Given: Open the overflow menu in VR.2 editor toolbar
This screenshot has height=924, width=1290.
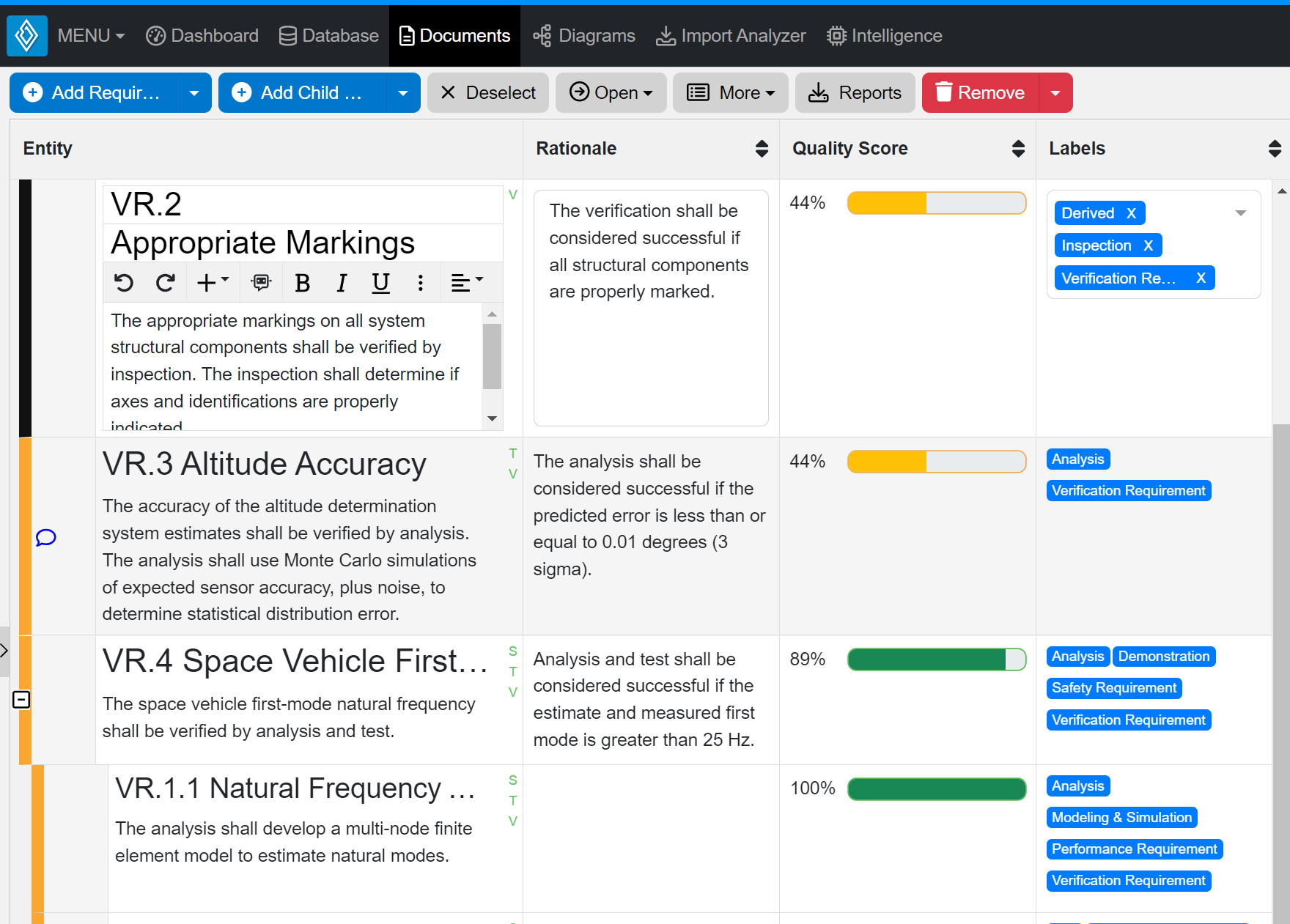Looking at the screenshot, I should point(420,283).
